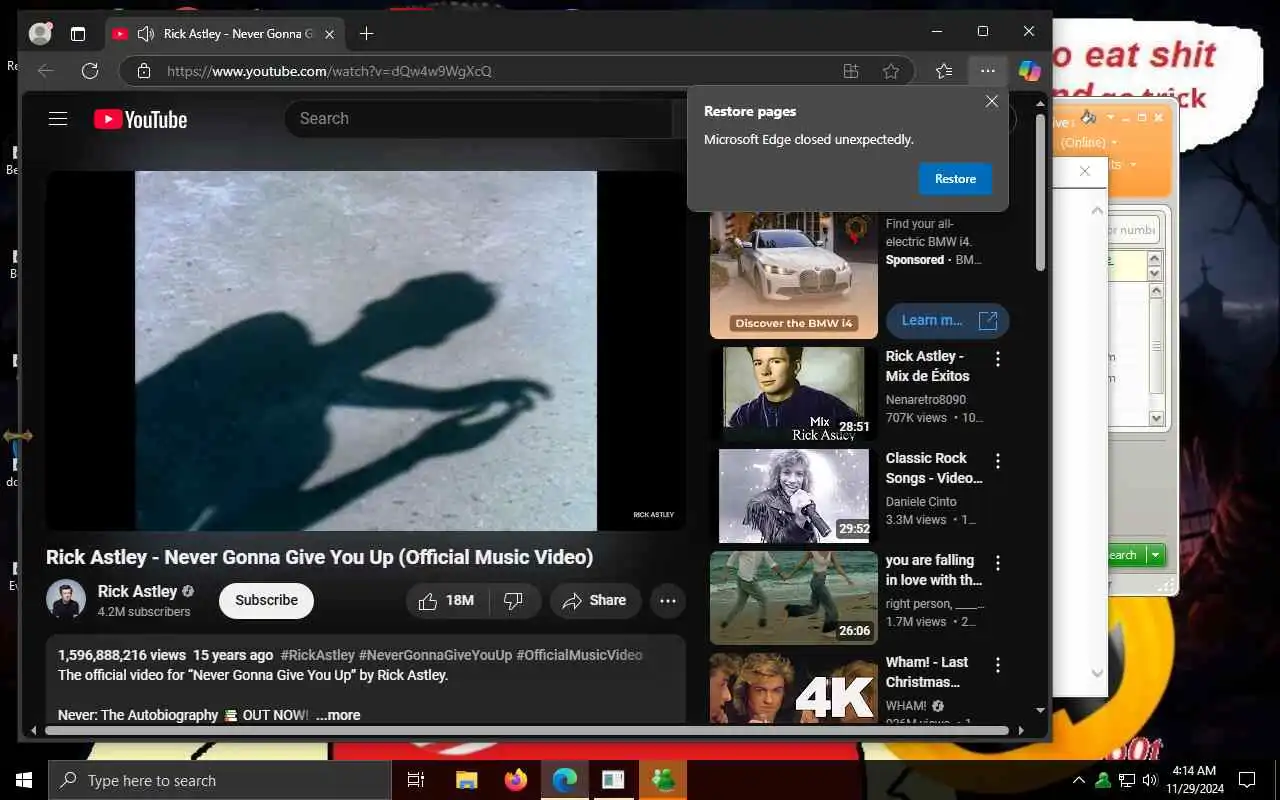Click the 1,596,888,216 views text
The width and height of the screenshot is (1280, 800).
coord(122,655)
